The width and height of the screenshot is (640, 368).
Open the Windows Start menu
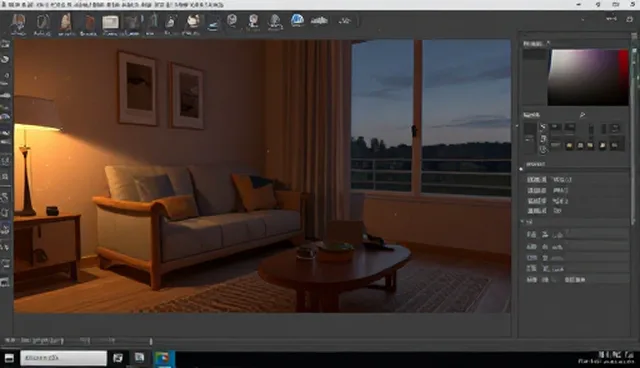(x=9, y=358)
